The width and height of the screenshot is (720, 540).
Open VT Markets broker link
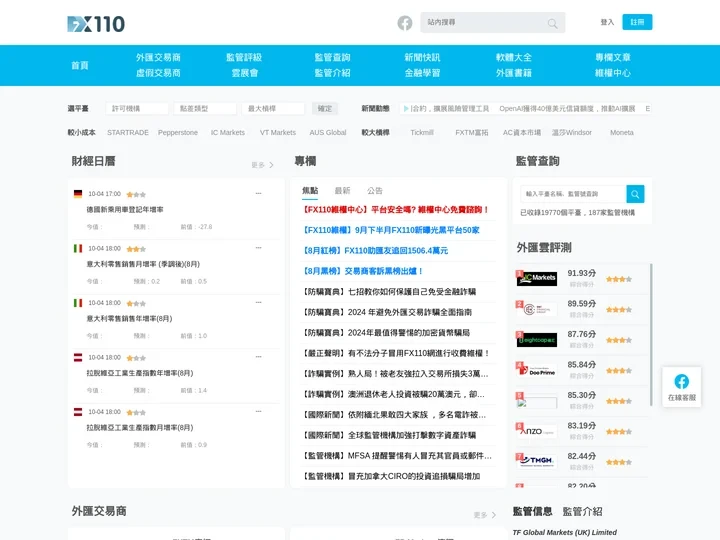(x=278, y=132)
